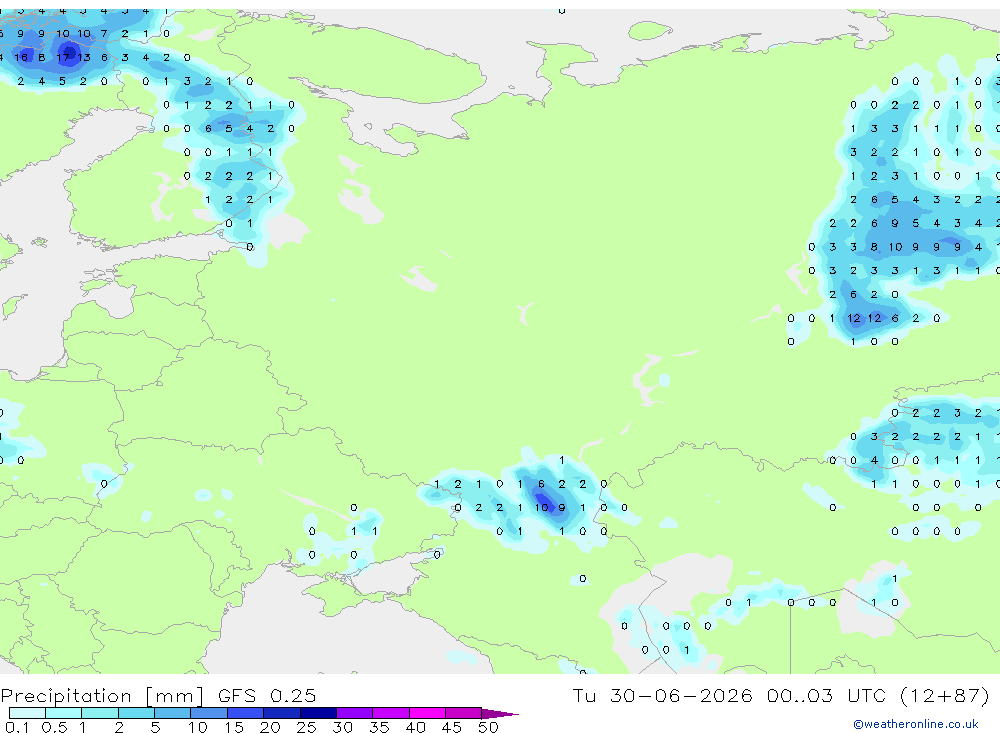The height and width of the screenshot is (733, 1000).
Task: Click the over-50 arrow tip of legend
Action: tap(500, 714)
